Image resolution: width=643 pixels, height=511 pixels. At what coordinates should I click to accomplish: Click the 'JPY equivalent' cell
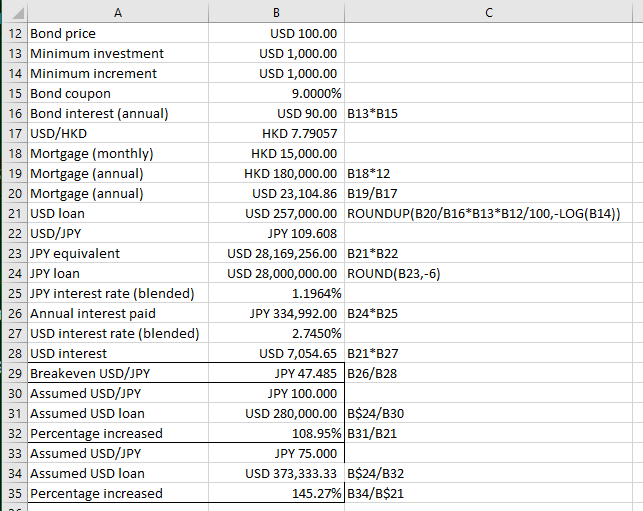[x=118, y=253]
